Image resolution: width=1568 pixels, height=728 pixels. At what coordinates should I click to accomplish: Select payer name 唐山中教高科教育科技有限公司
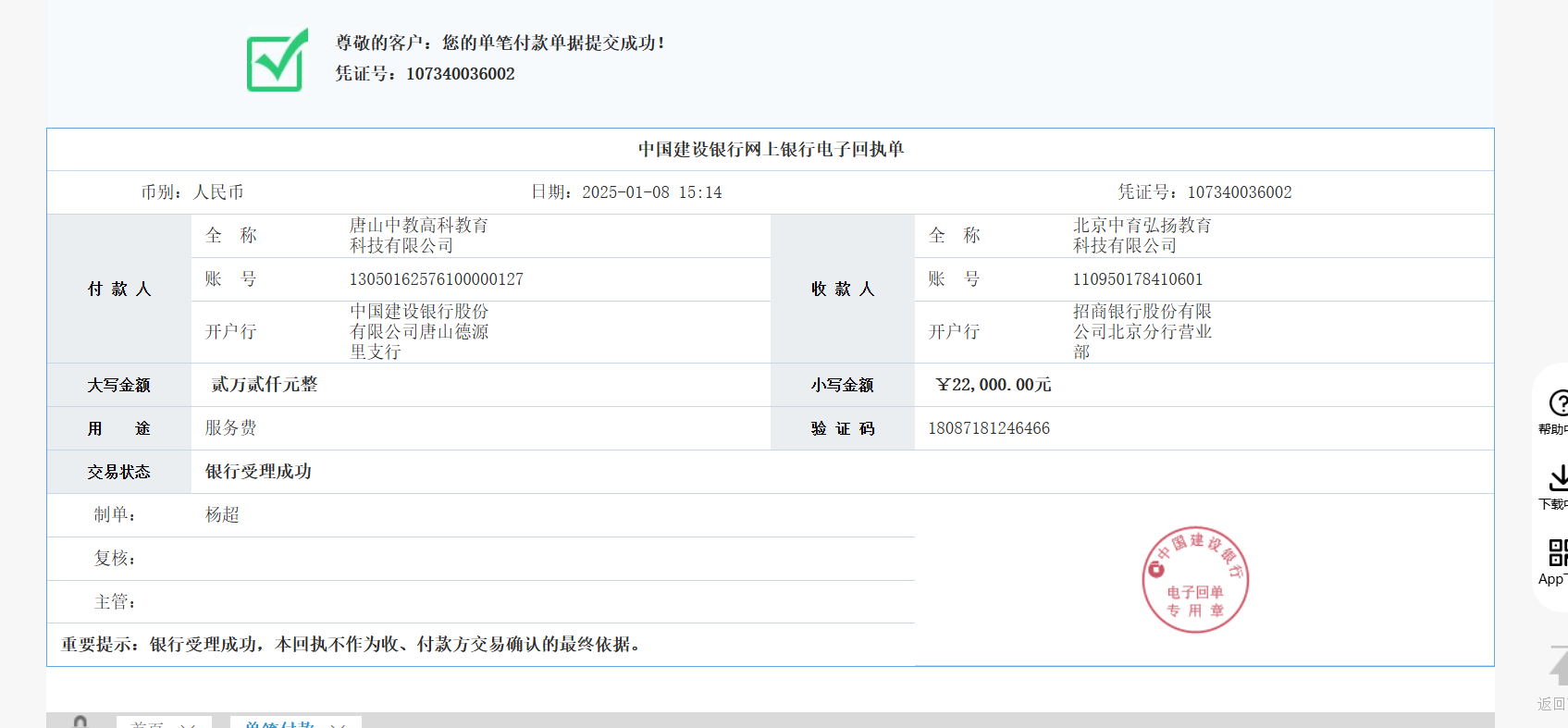coord(419,236)
